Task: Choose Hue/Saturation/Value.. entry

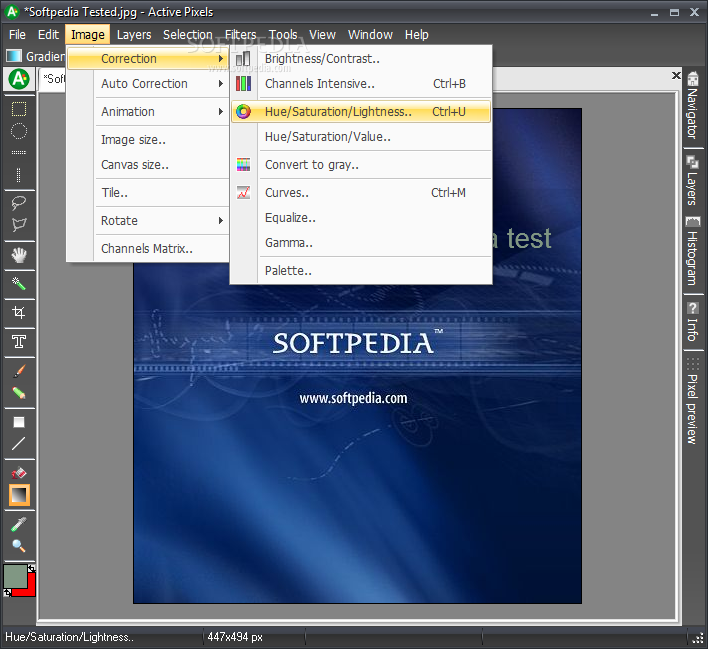Action: click(361, 137)
